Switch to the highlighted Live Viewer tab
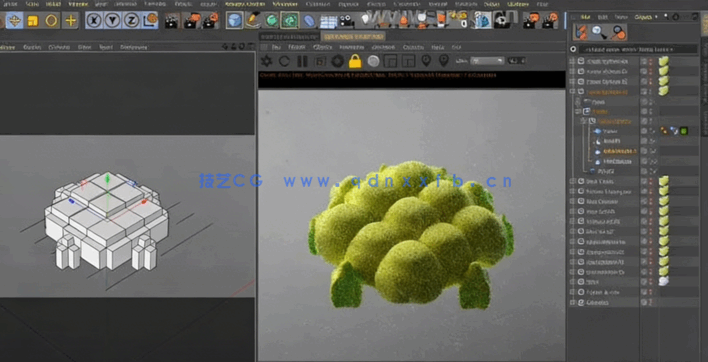 tap(353, 37)
